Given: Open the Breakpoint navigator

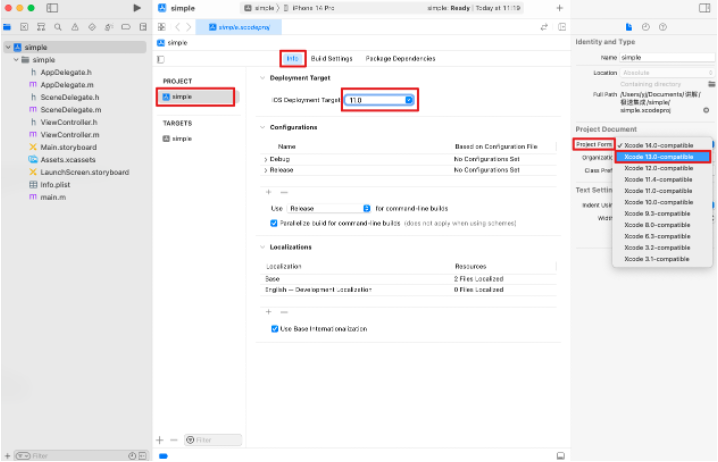Looking at the screenshot, I should click(x=126, y=27).
